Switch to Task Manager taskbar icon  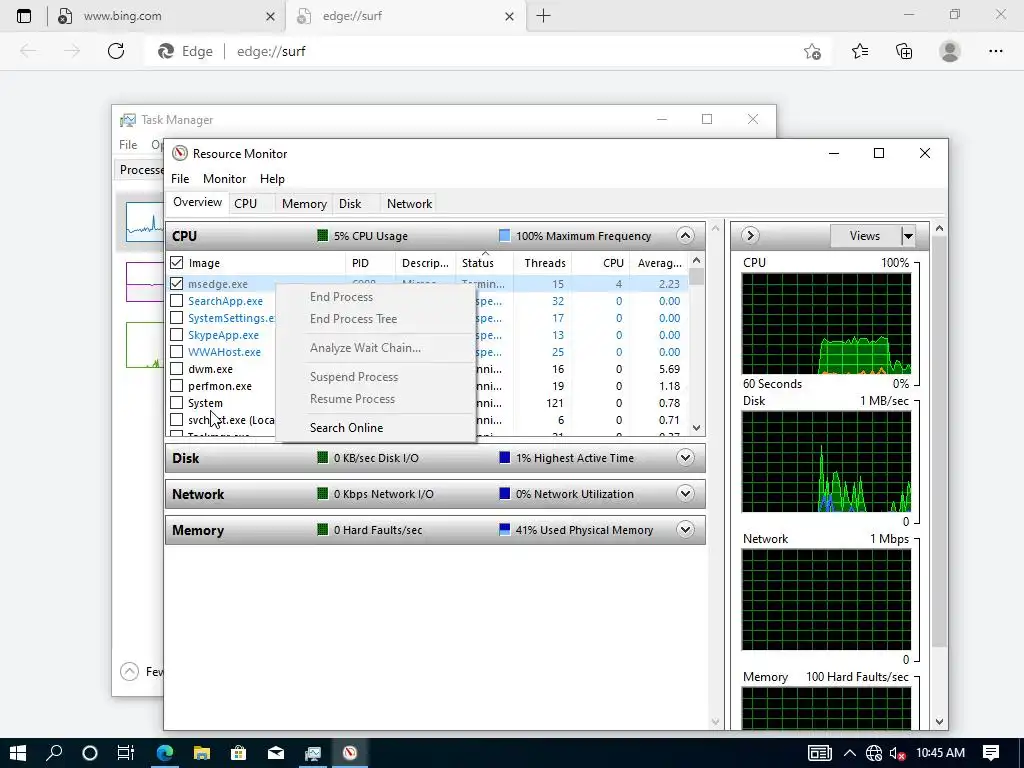tap(313, 753)
